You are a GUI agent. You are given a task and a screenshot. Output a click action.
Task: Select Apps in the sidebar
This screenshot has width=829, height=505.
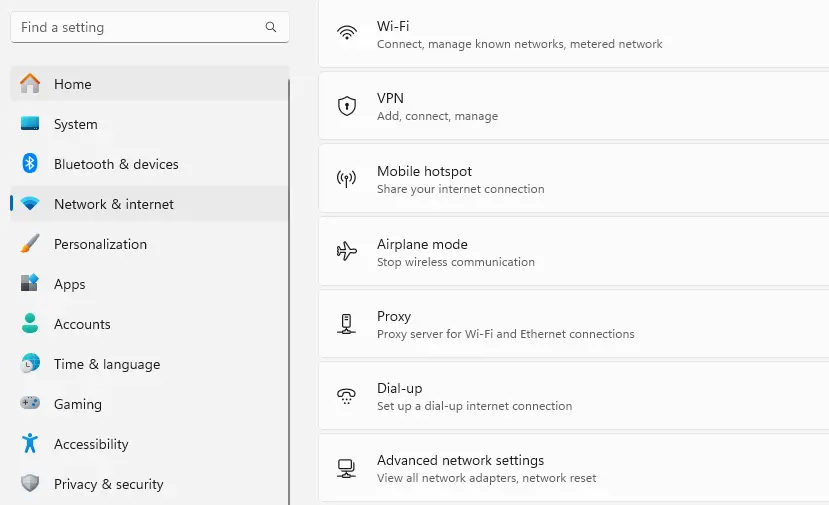[69, 284]
